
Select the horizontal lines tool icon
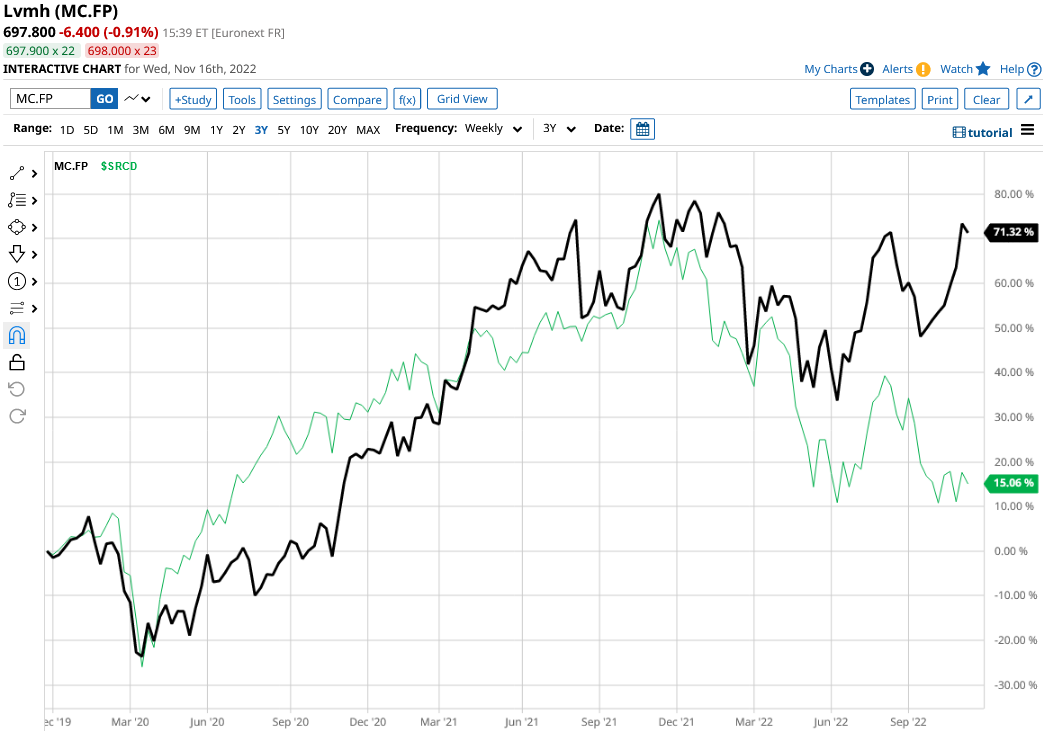pos(17,308)
